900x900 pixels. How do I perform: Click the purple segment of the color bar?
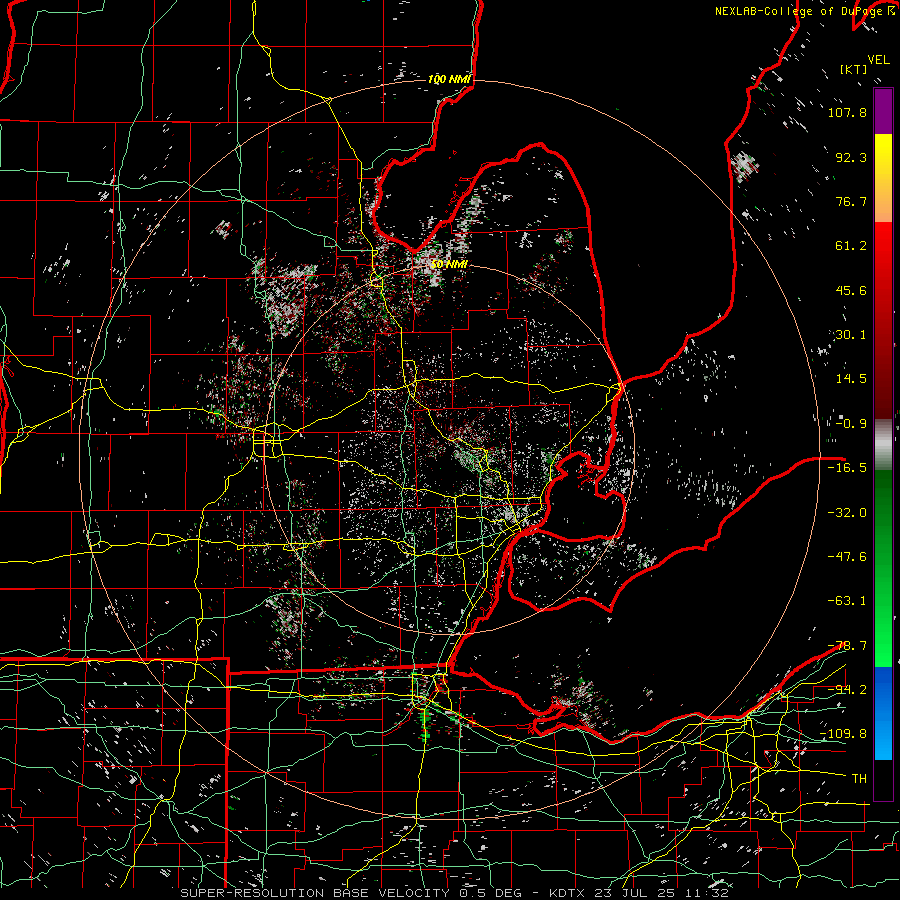click(883, 111)
